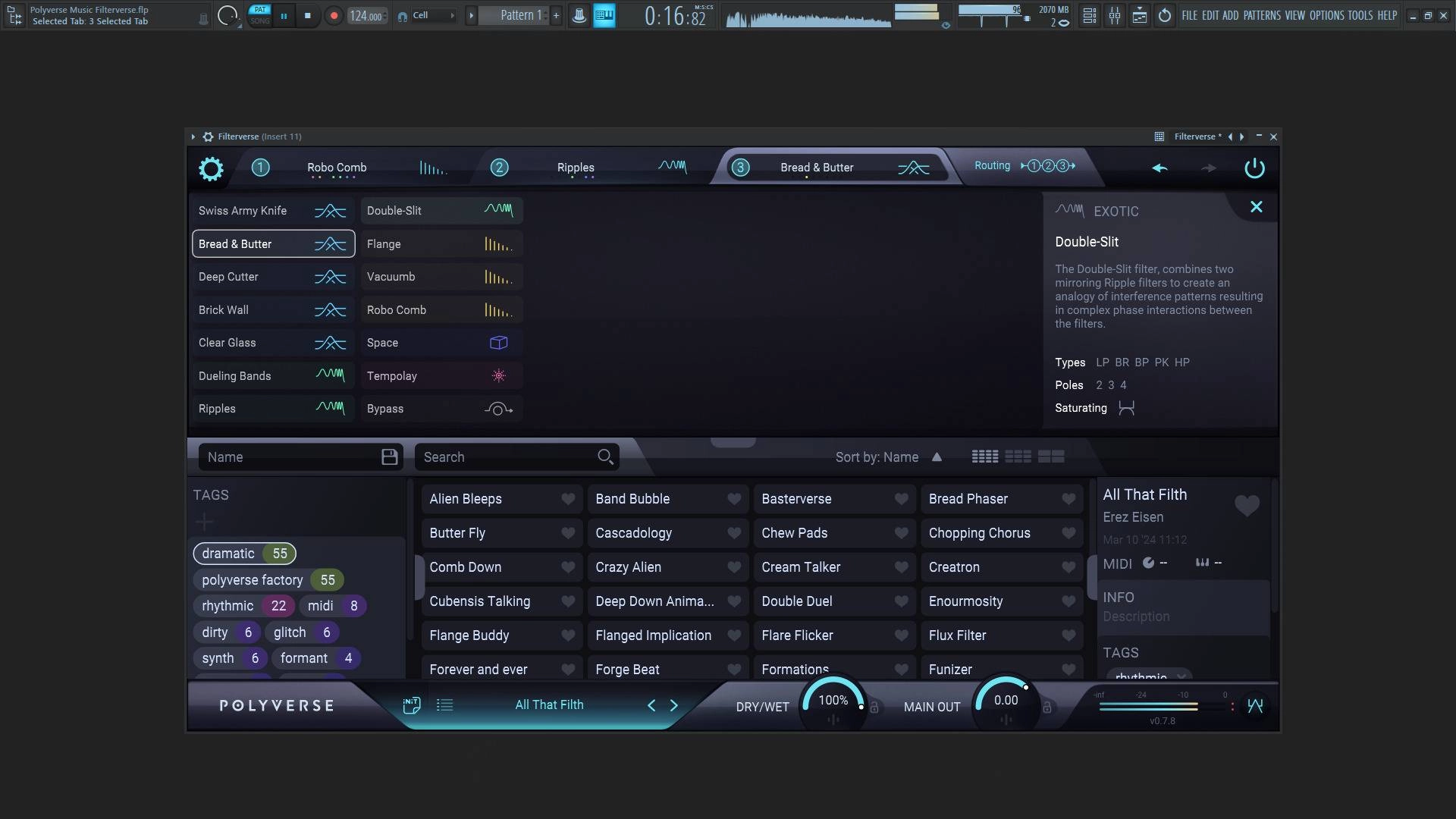Favorite the Bread Phaser preset

[x=1068, y=499]
